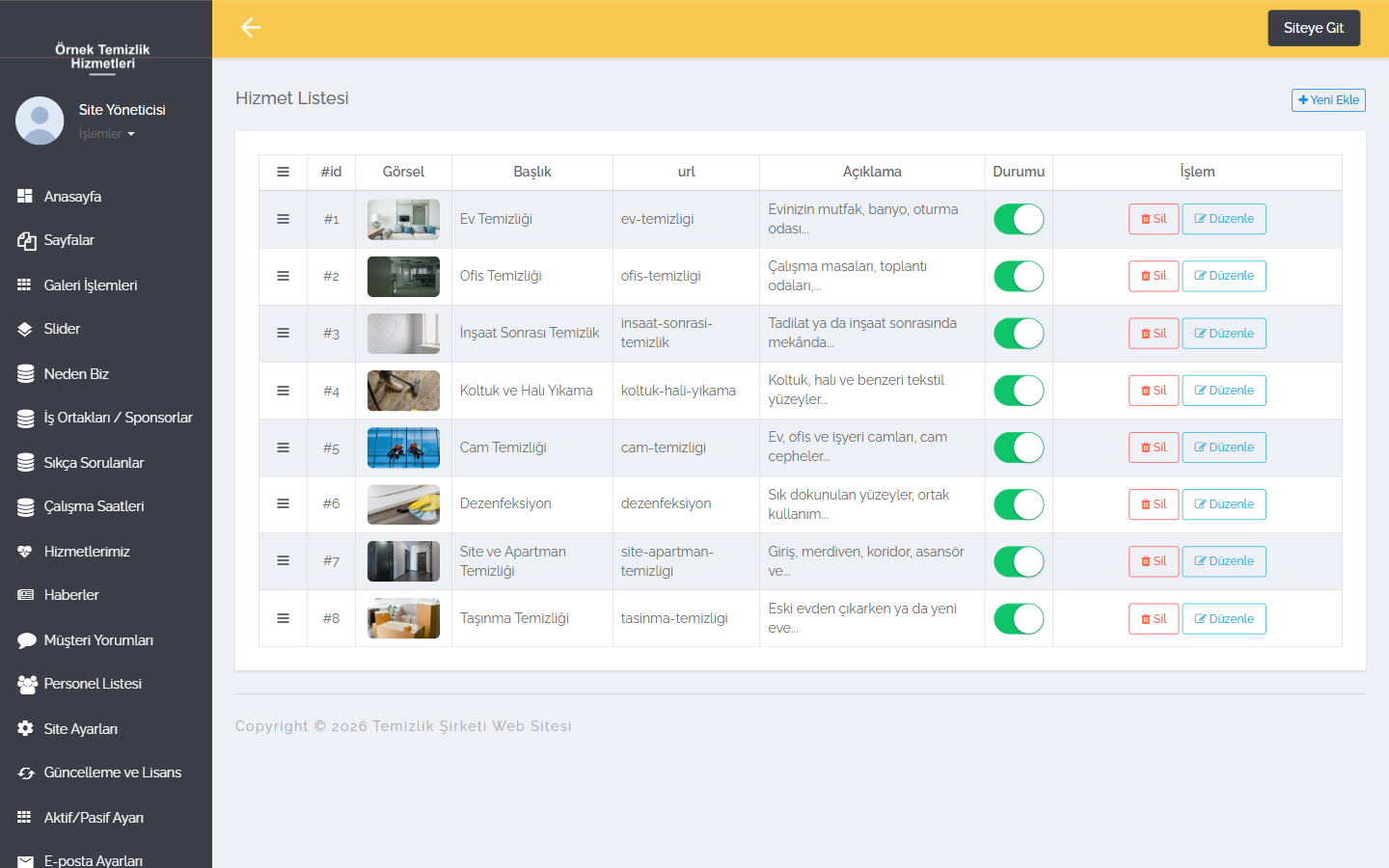Switch off the Cam Temizliği status
1389x868 pixels.
[x=1019, y=448]
